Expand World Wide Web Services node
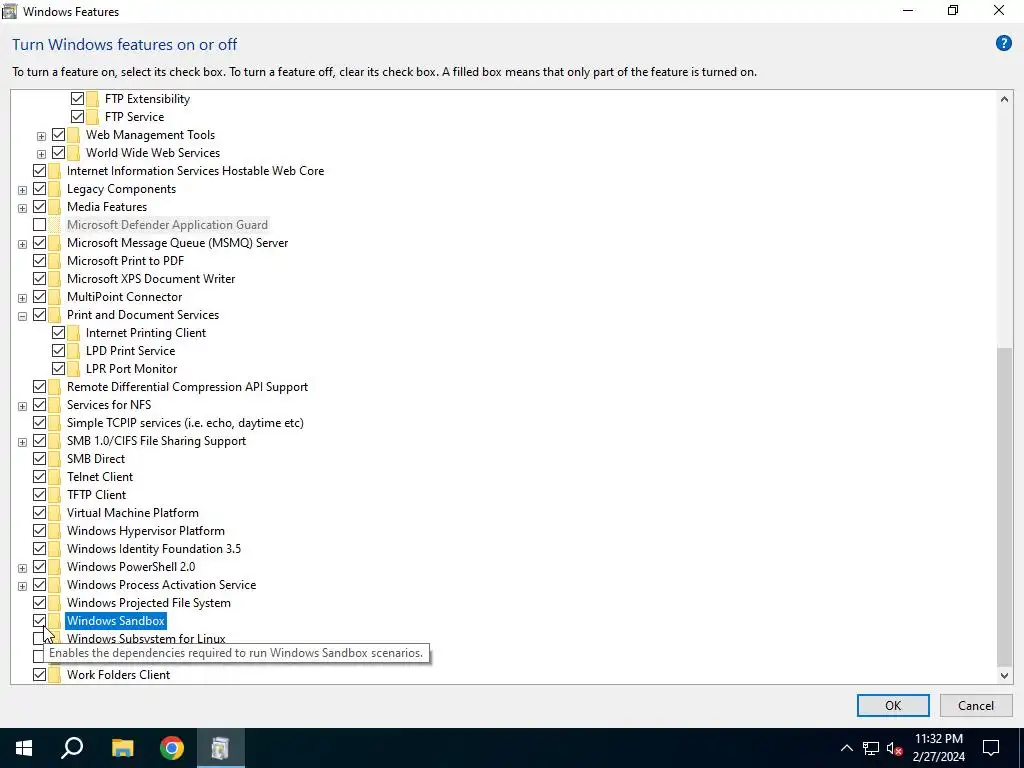 click(x=41, y=154)
